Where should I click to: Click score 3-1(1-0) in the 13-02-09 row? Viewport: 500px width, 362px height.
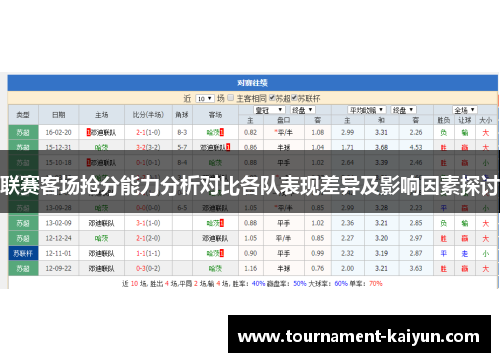pos(148,223)
